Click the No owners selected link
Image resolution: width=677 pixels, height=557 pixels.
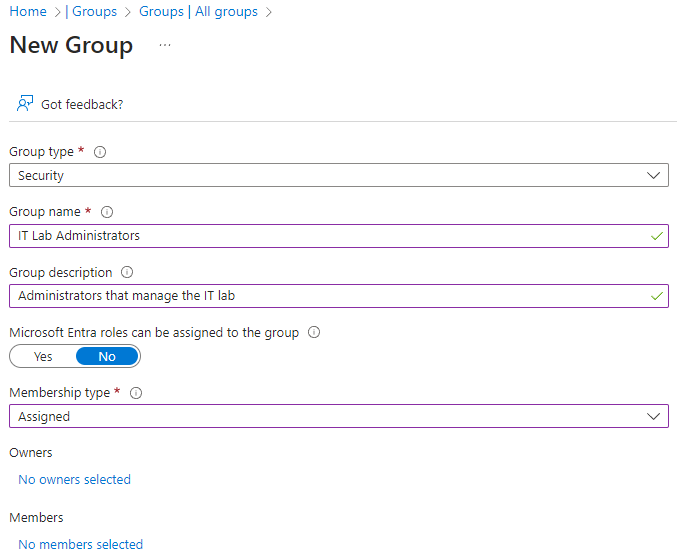(74, 480)
